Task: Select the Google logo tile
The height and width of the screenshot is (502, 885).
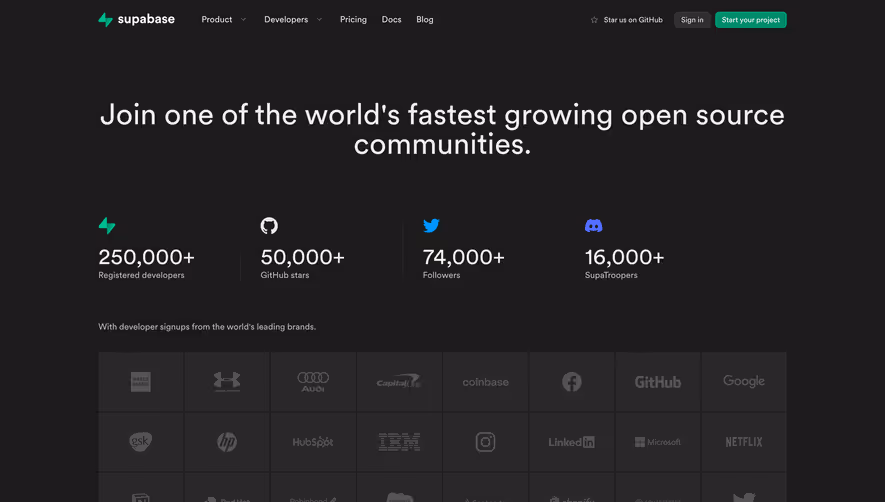Action: [744, 382]
